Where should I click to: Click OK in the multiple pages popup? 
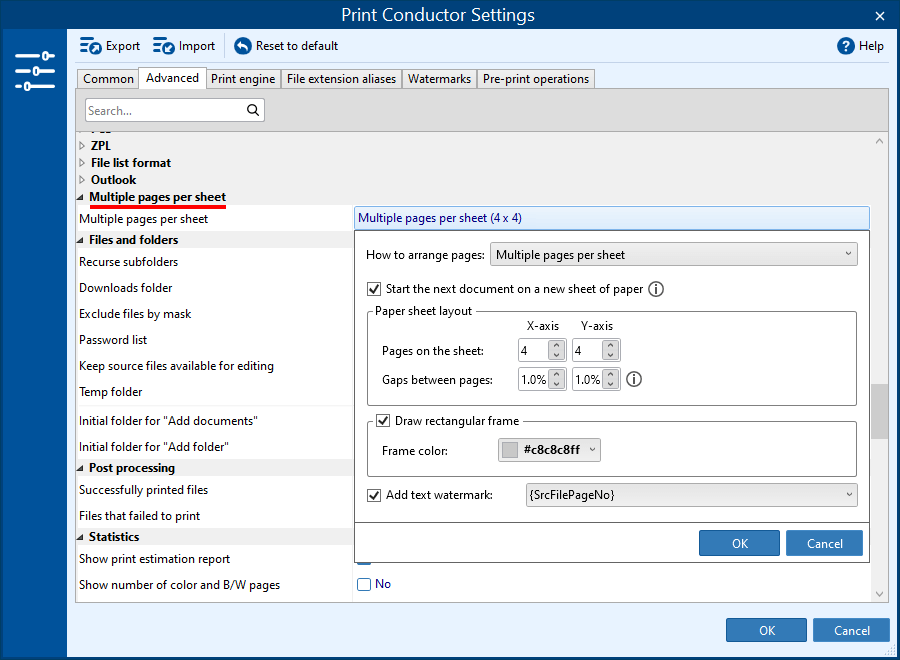pos(739,543)
